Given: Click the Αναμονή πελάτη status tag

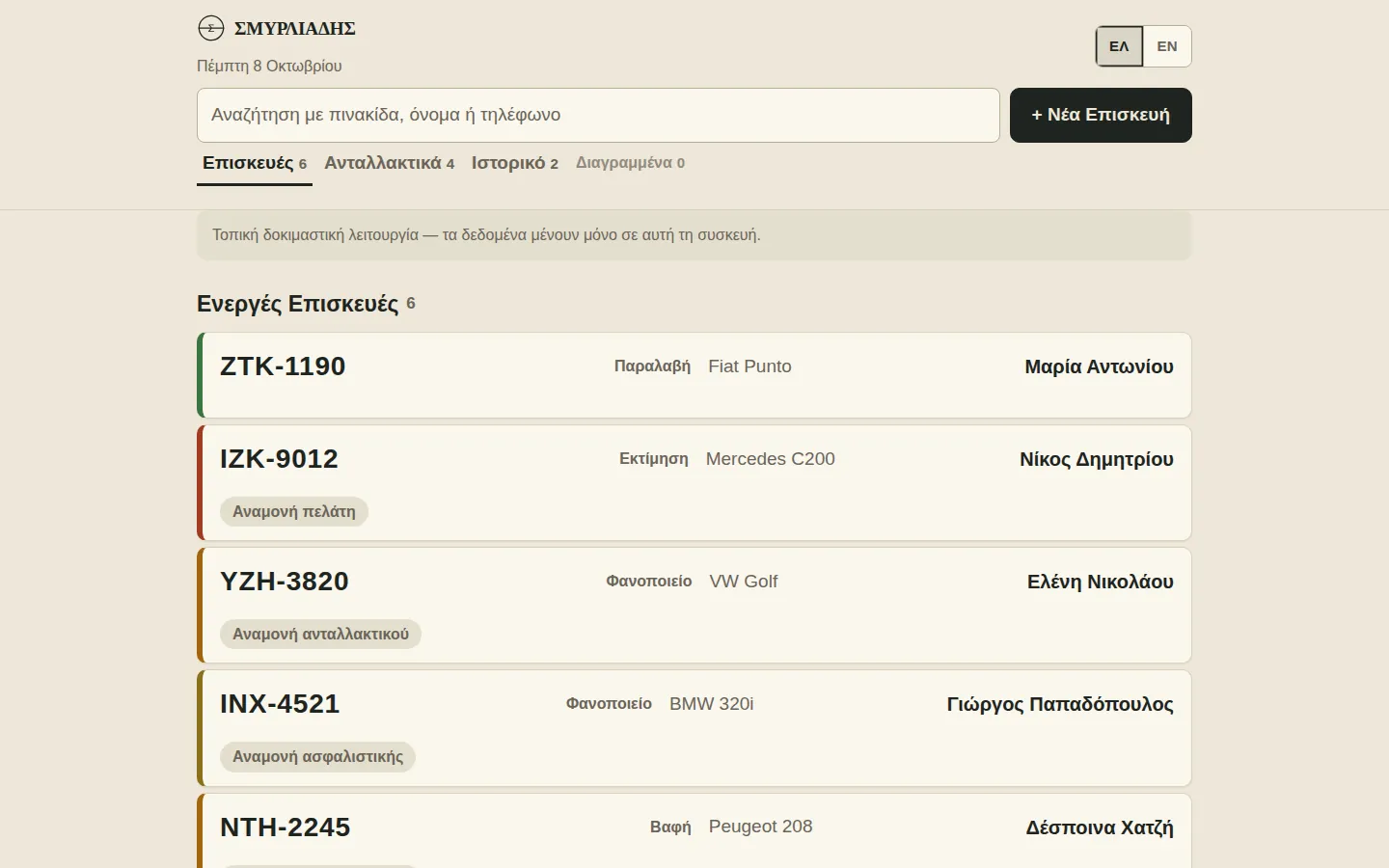Looking at the screenshot, I should click(x=294, y=511).
